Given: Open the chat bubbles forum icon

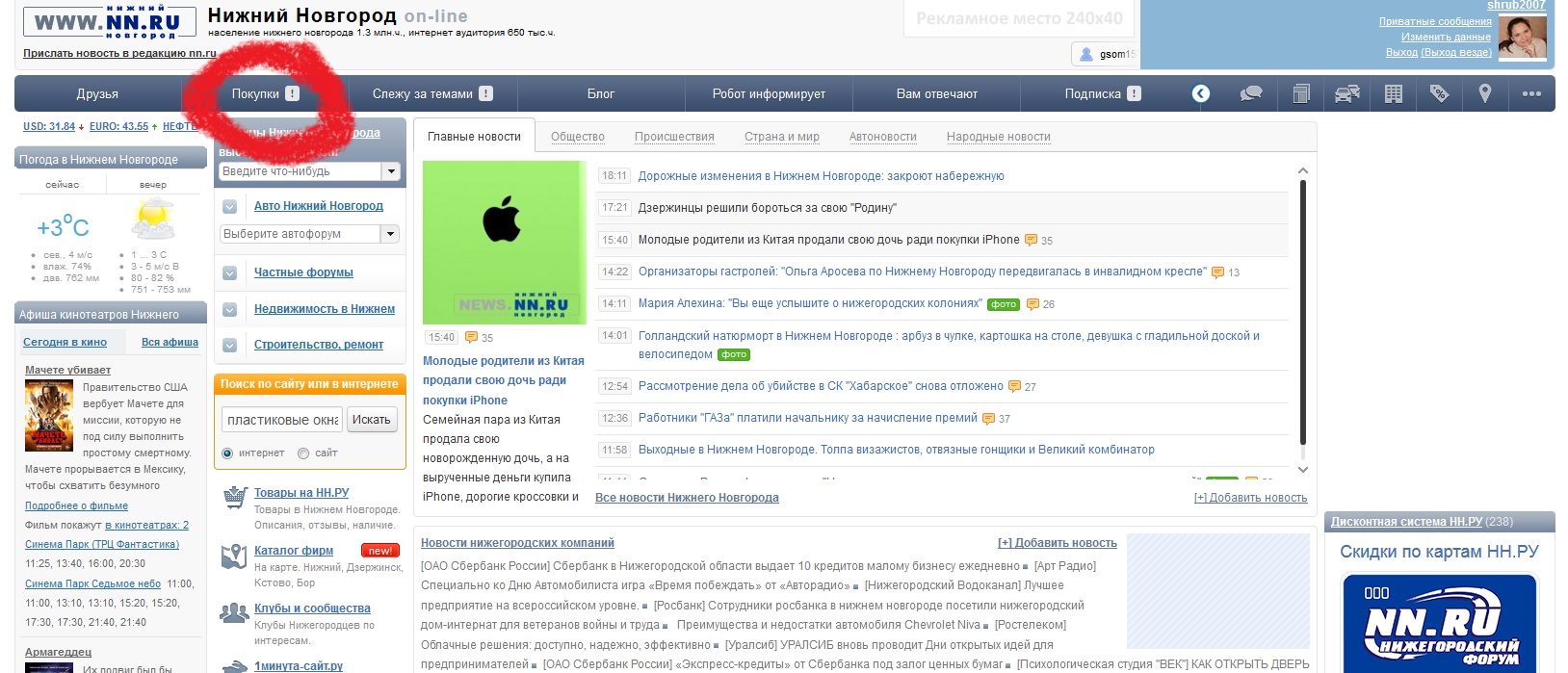Looking at the screenshot, I should pos(1251,93).
